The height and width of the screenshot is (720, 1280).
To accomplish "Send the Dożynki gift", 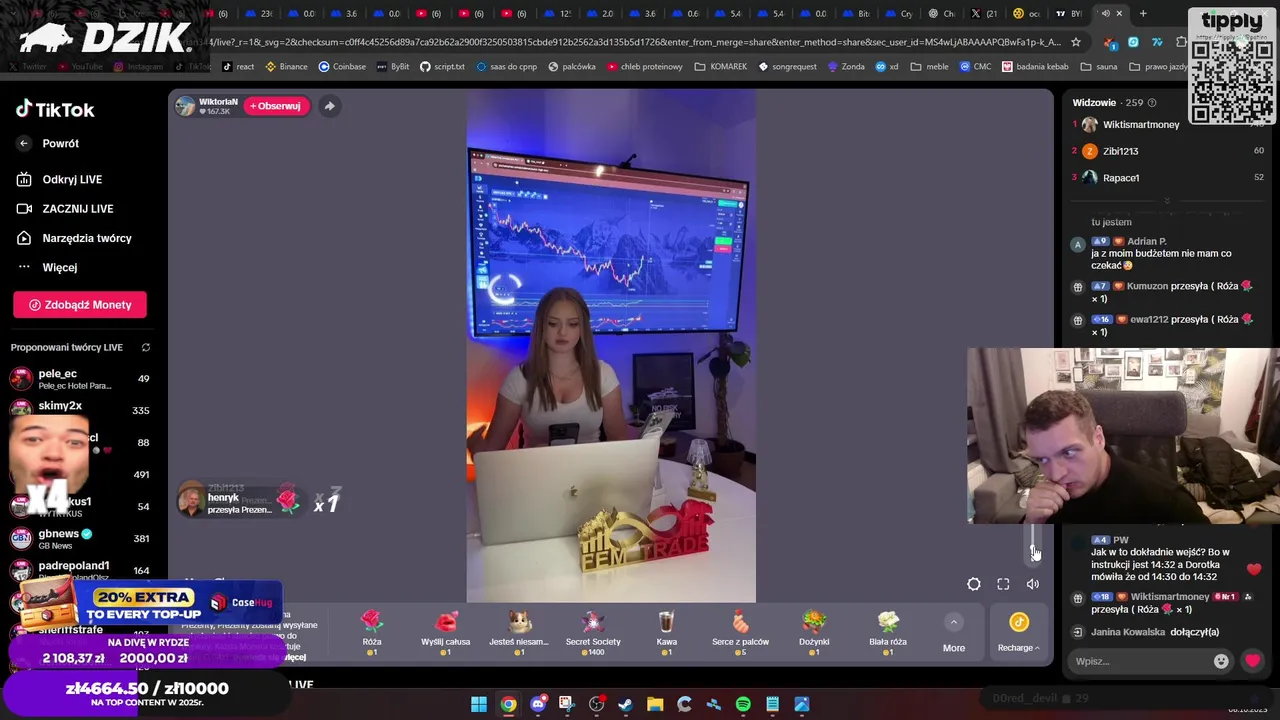I will pos(814,633).
